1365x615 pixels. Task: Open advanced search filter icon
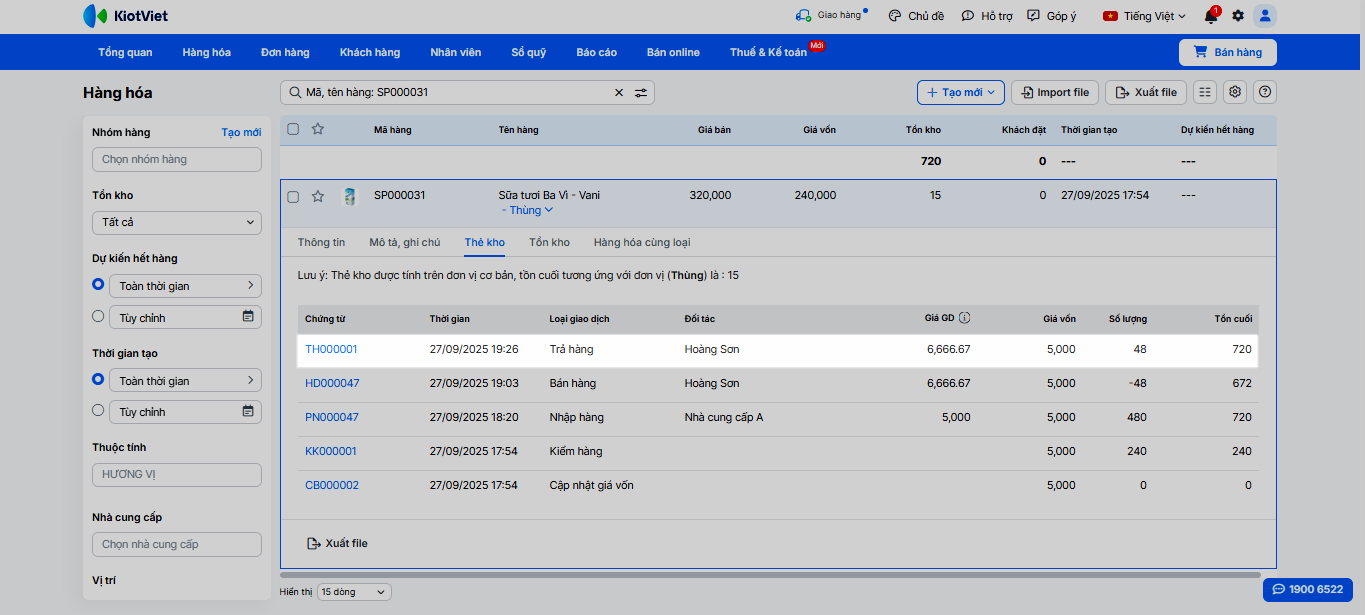pos(641,93)
